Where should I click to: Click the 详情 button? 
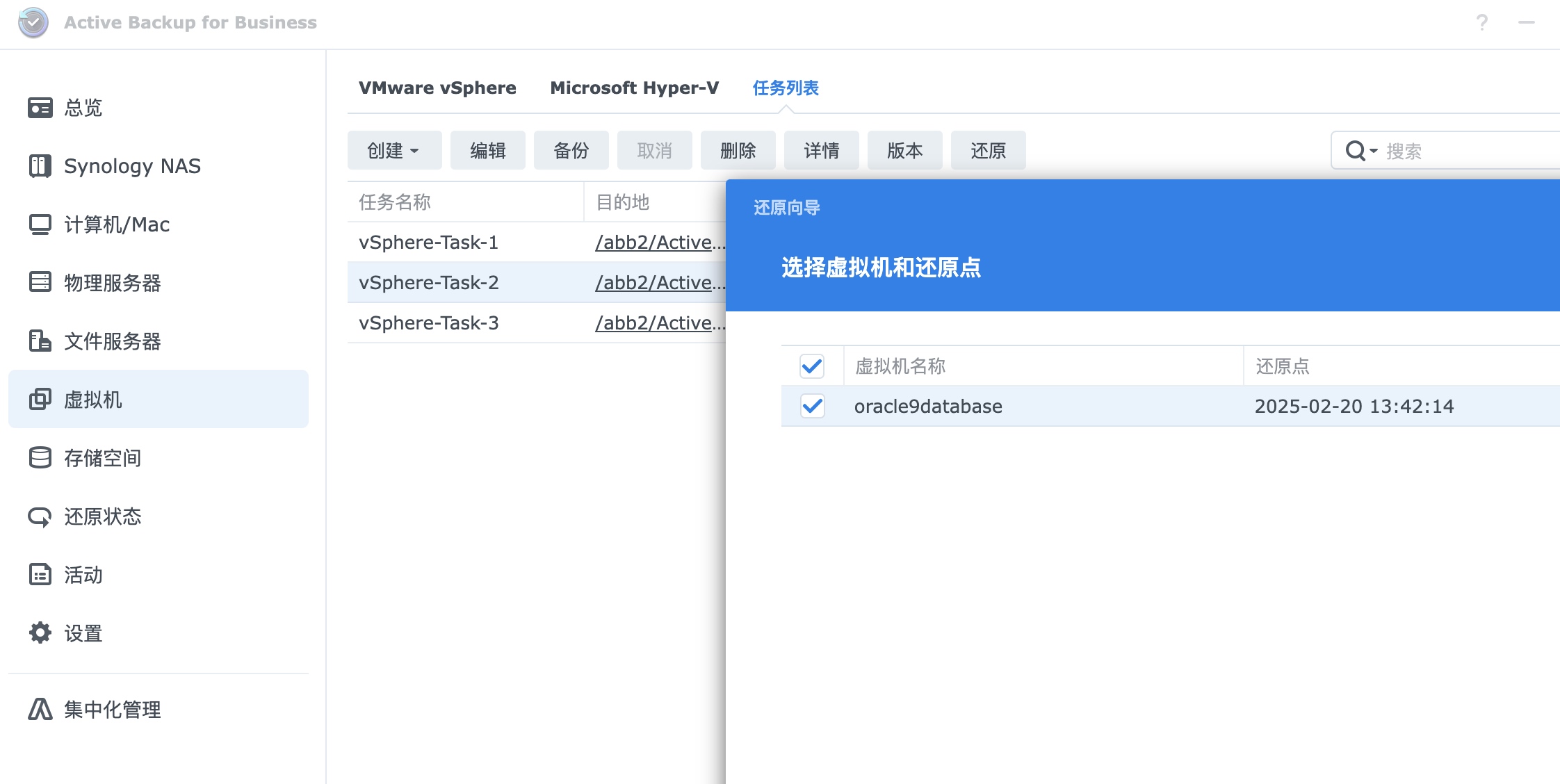click(x=822, y=150)
